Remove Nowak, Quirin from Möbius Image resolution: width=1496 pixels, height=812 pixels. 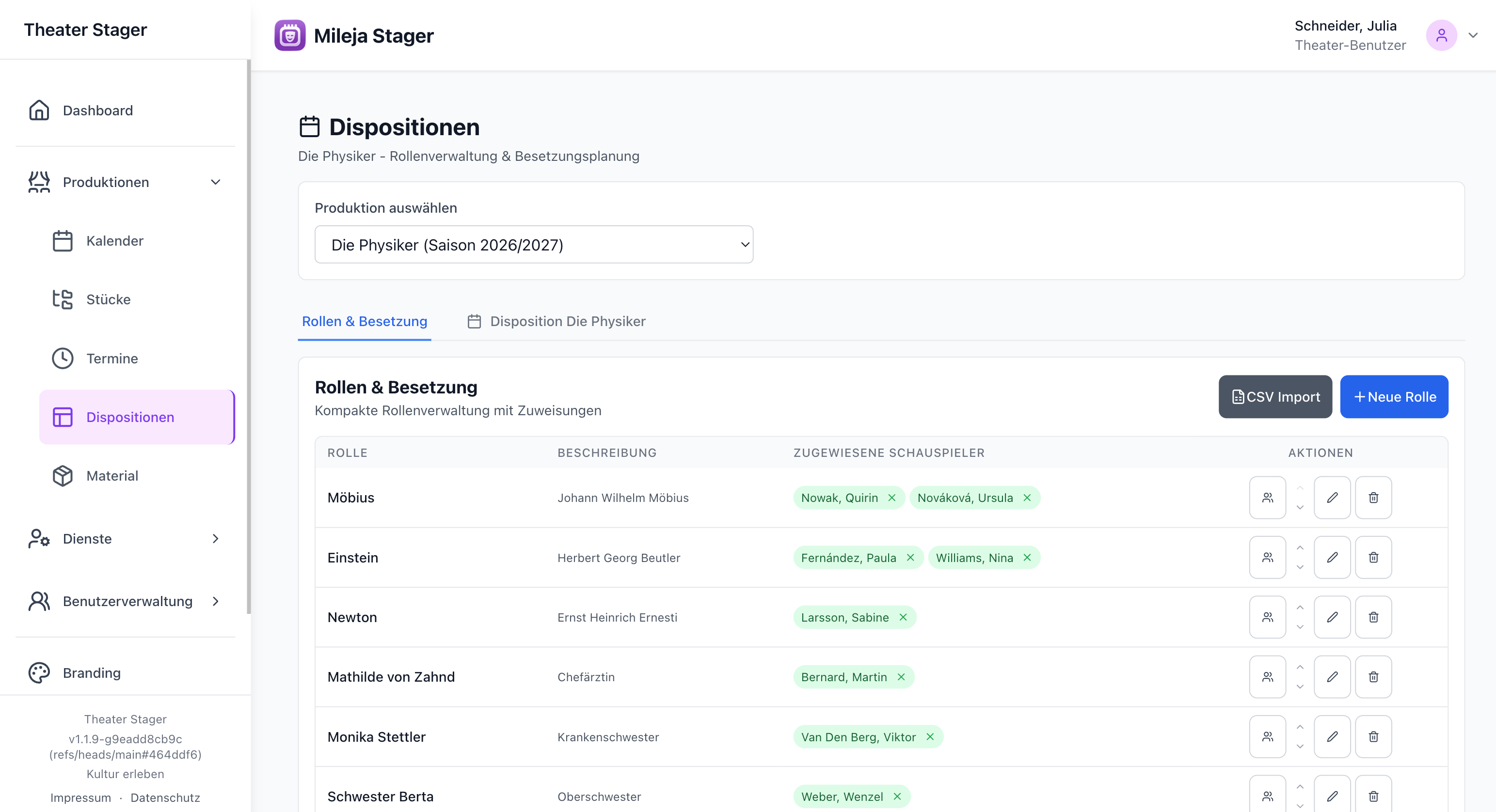(x=891, y=498)
